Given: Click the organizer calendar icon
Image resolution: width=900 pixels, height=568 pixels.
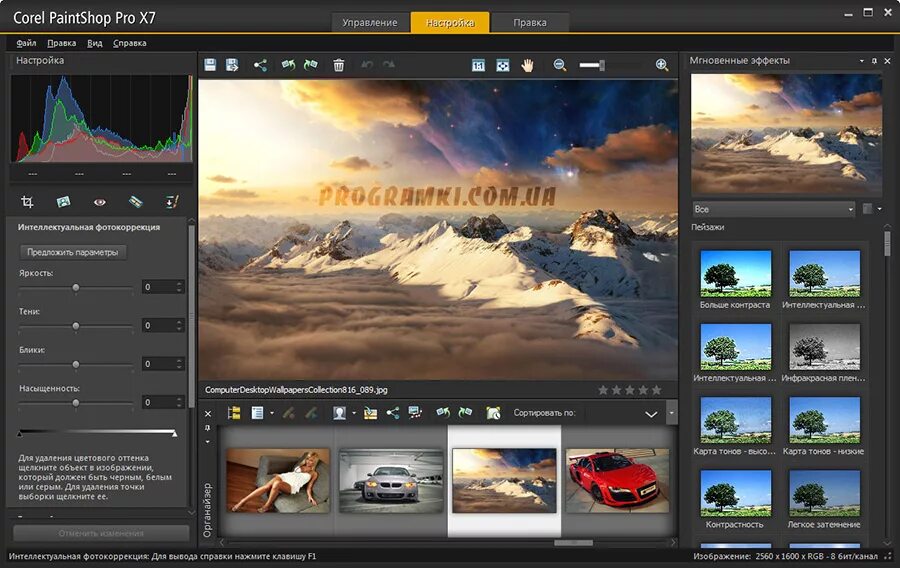Looking at the screenshot, I should (x=493, y=413).
